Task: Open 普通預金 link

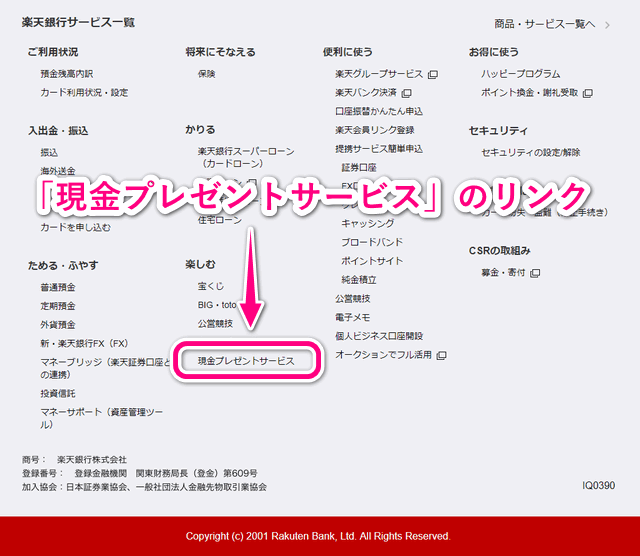Action: click(x=58, y=287)
